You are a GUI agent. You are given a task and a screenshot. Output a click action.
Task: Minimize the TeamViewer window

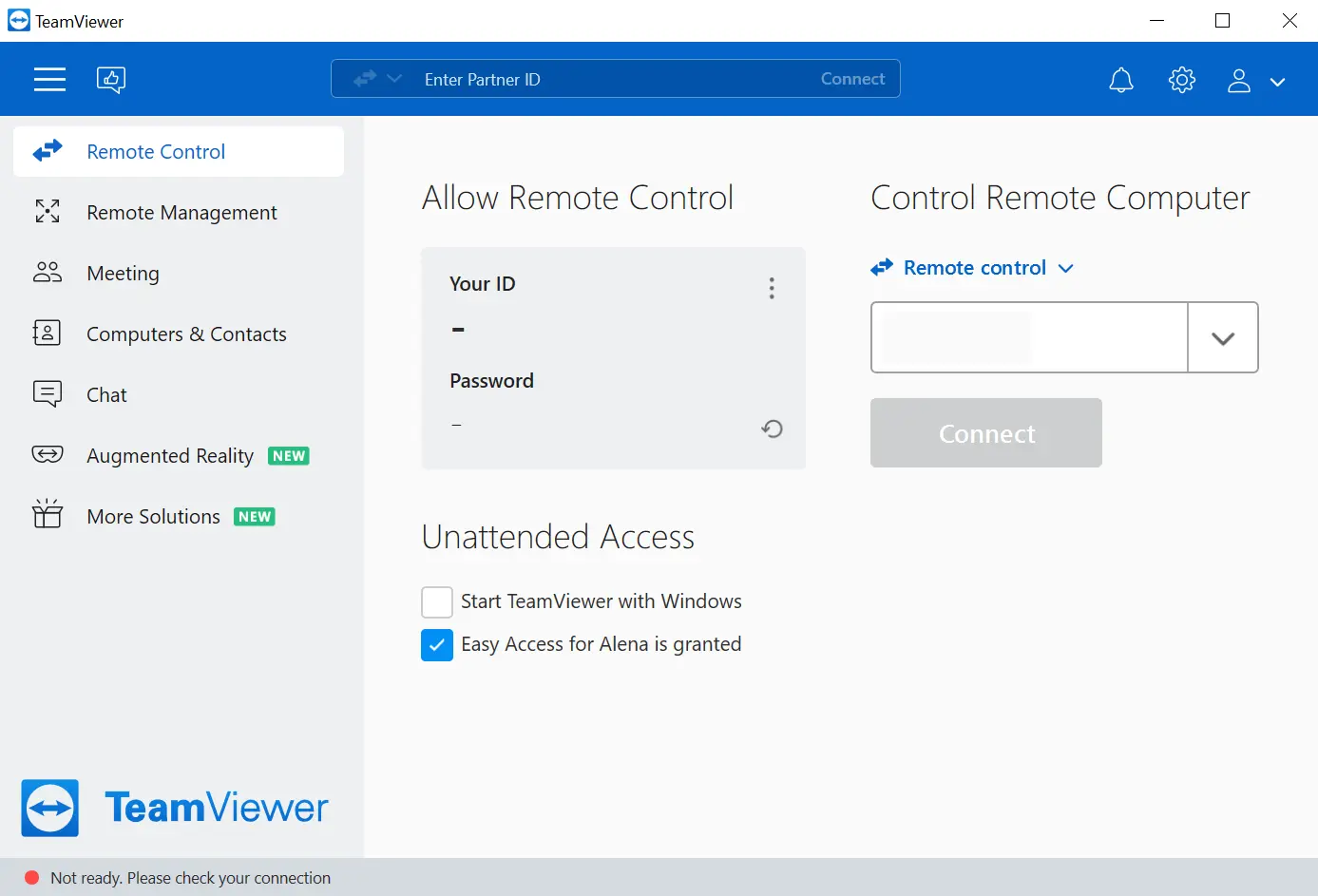[1156, 21]
